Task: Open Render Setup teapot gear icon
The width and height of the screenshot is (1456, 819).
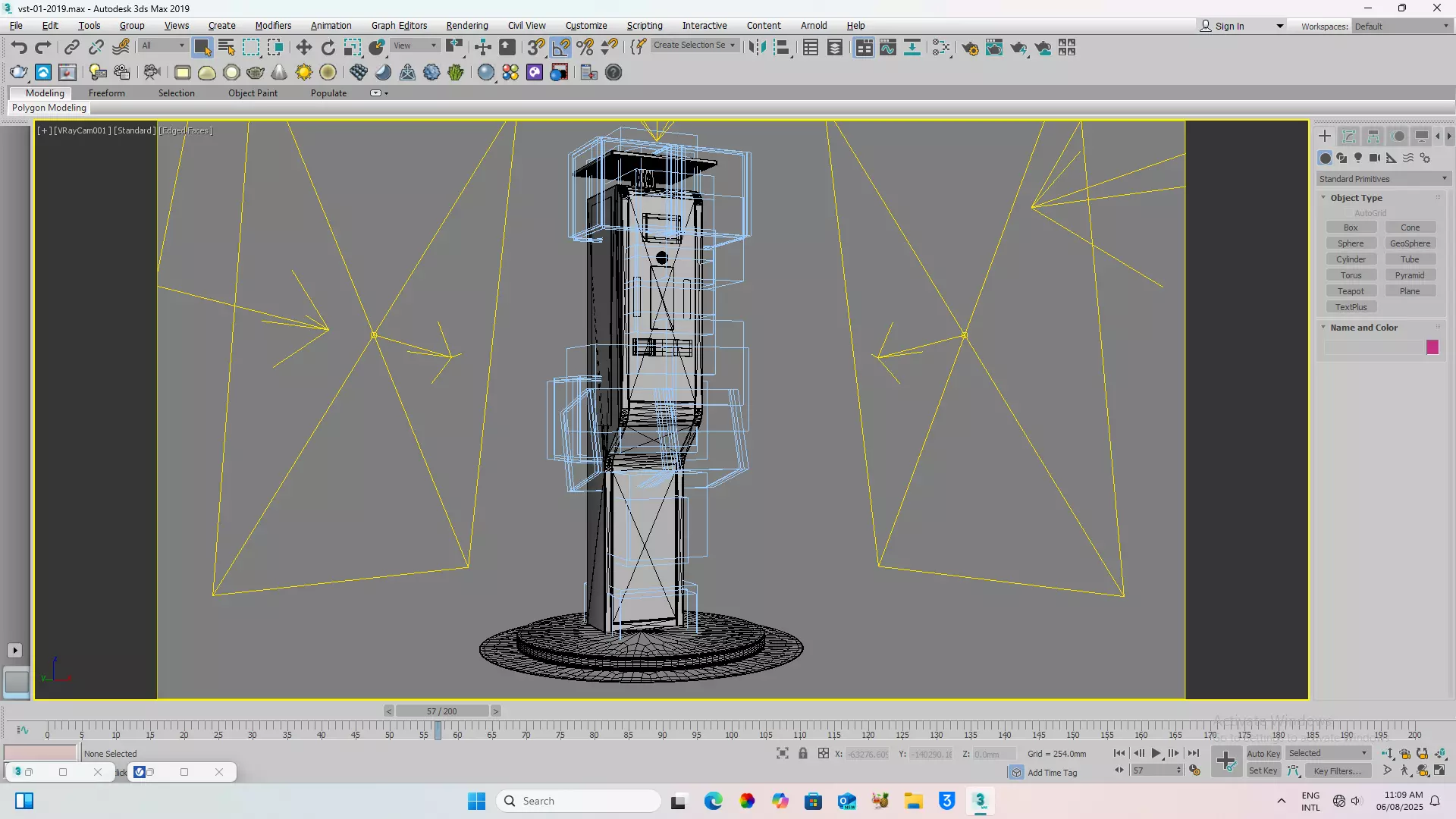Action: tap(970, 48)
